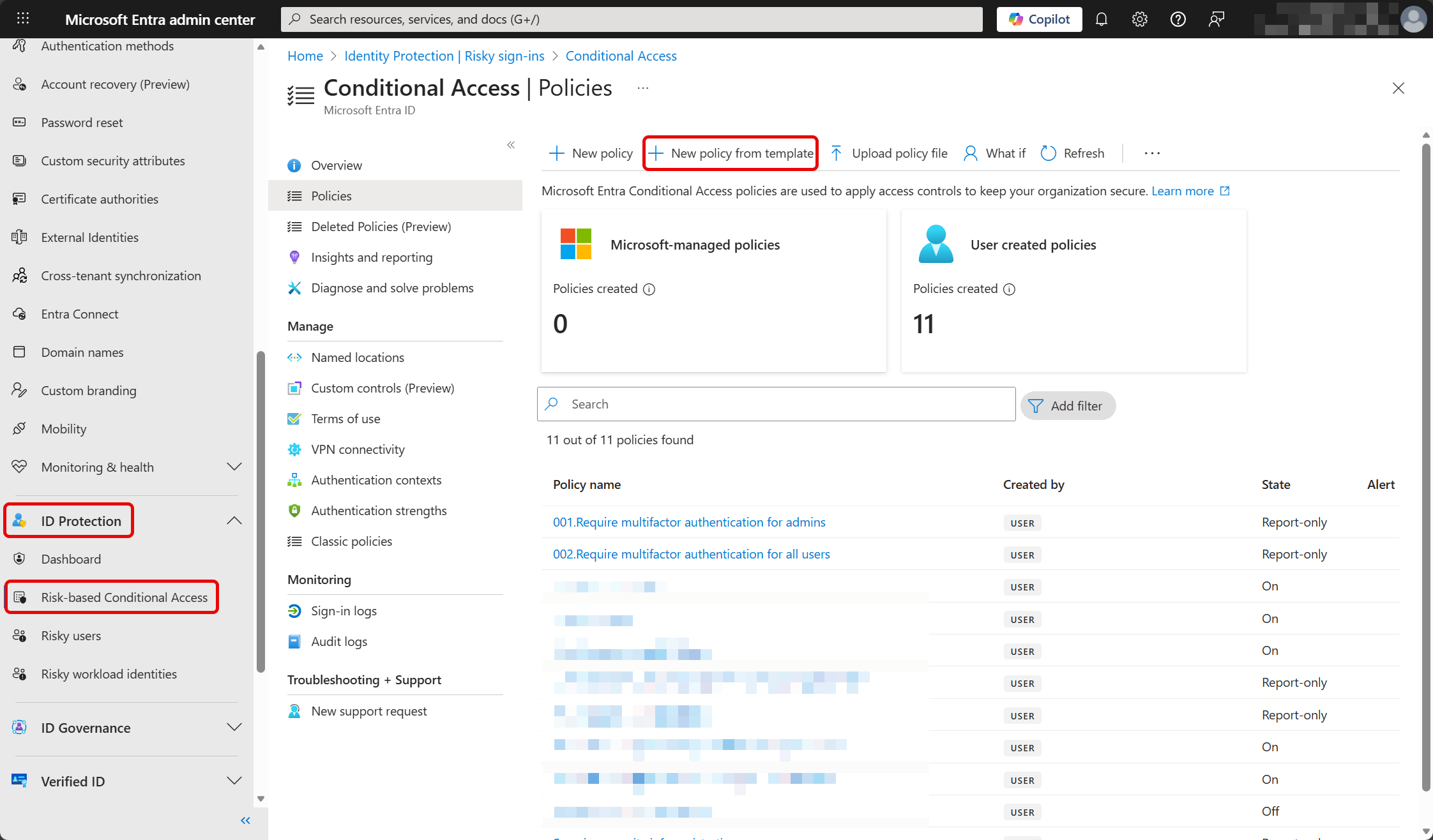Open the settings gear in header

click(x=1139, y=19)
